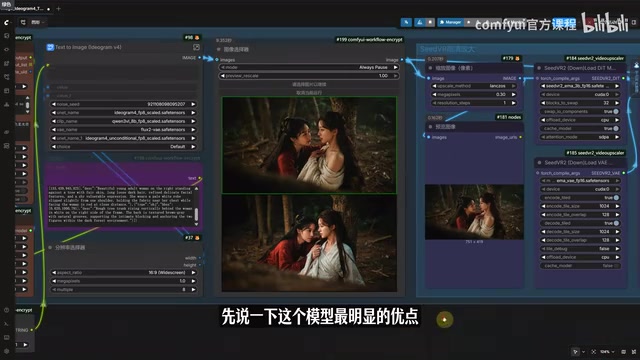Click the Manager button in top bar
The height and width of the screenshot is (360, 640).
click(x=451, y=22)
